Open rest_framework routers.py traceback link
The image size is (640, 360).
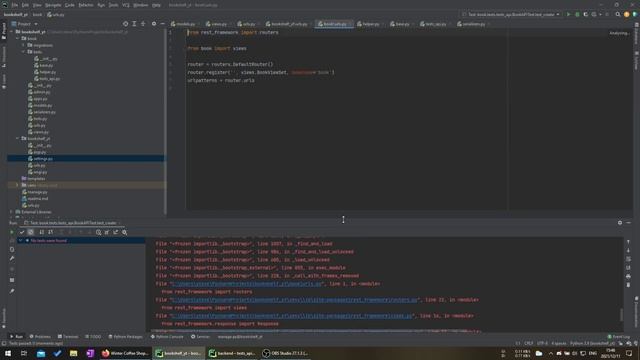coord(295,300)
